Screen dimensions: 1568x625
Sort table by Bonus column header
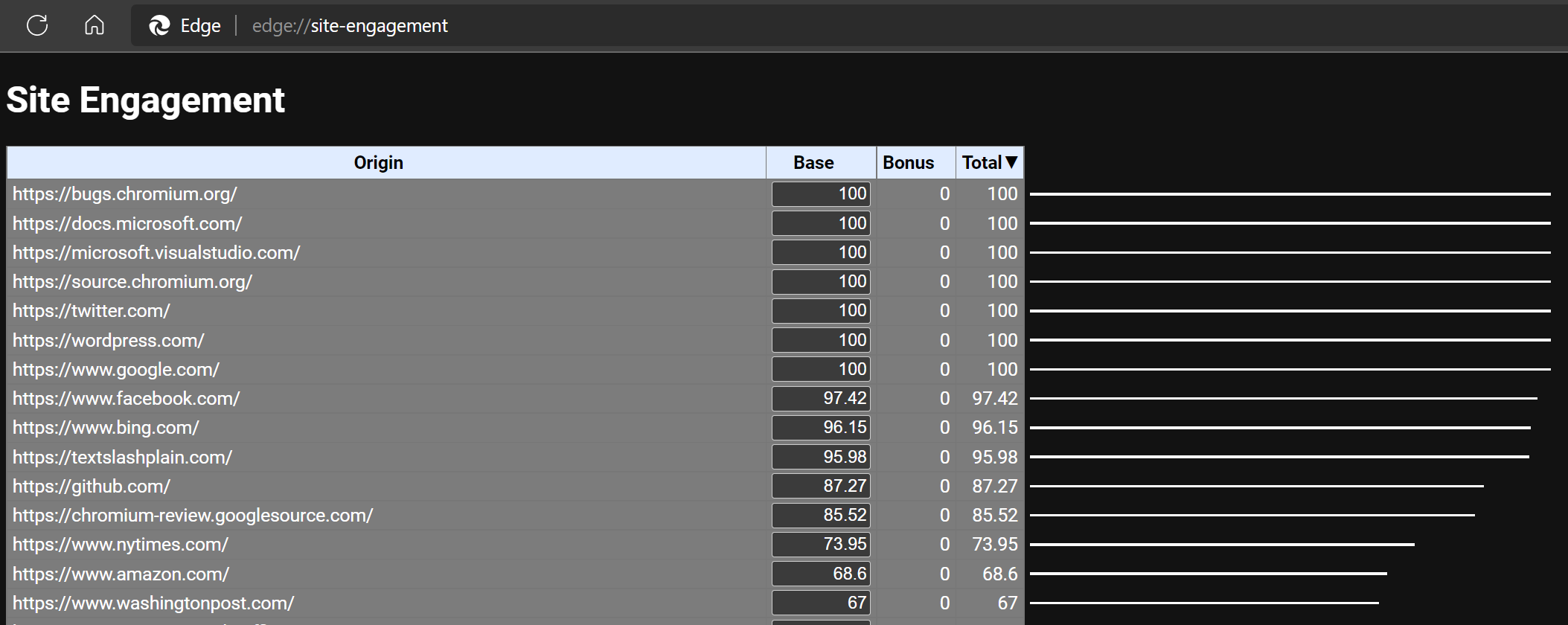(908, 163)
